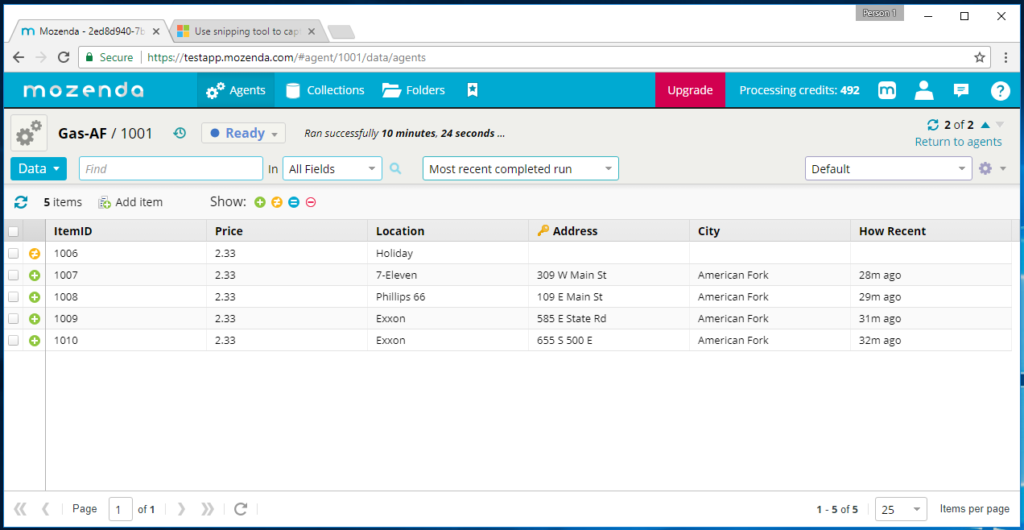Click into the Find search field

click(170, 169)
